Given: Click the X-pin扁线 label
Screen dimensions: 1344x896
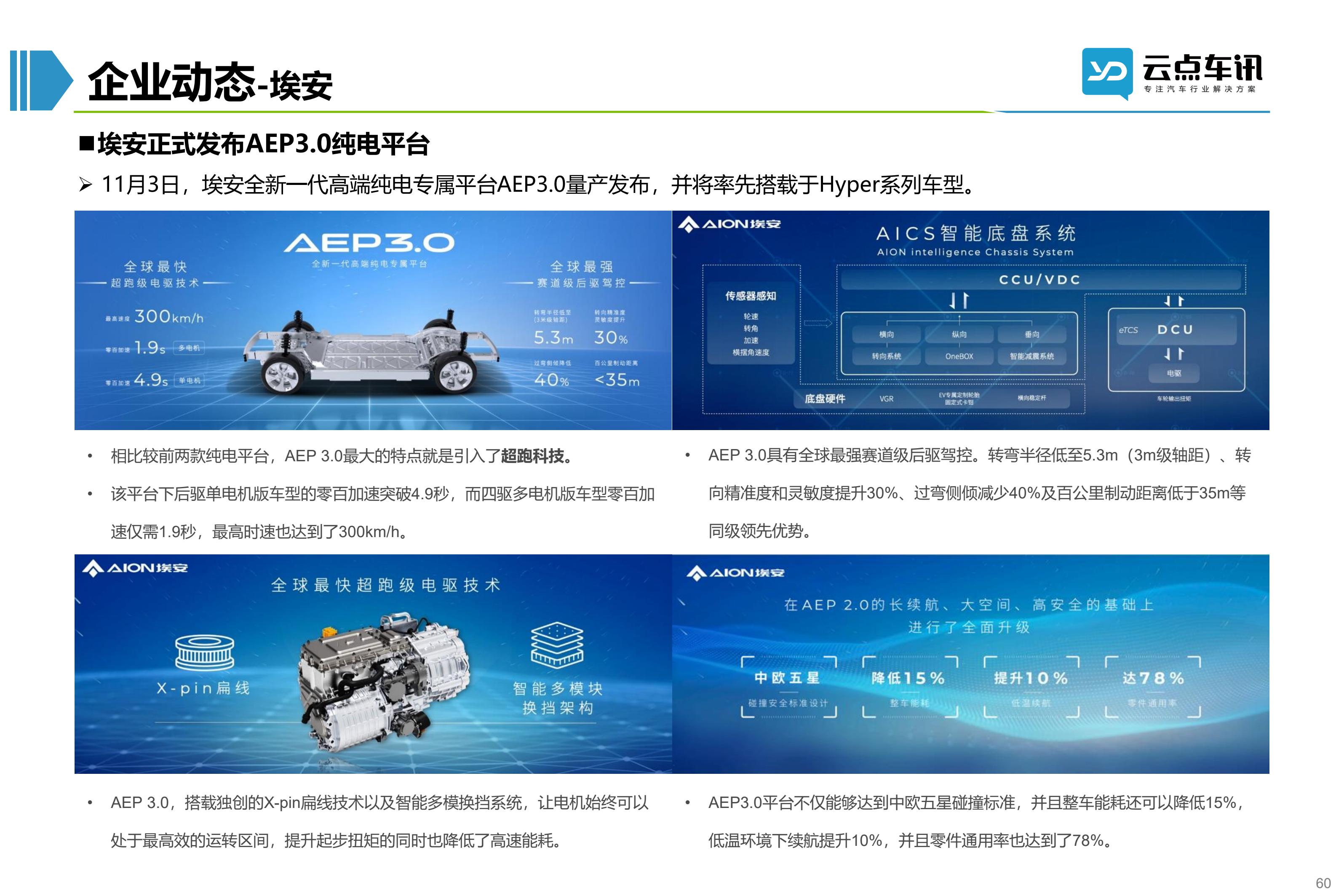Looking at the screenshot, I should tap(204, 688).
